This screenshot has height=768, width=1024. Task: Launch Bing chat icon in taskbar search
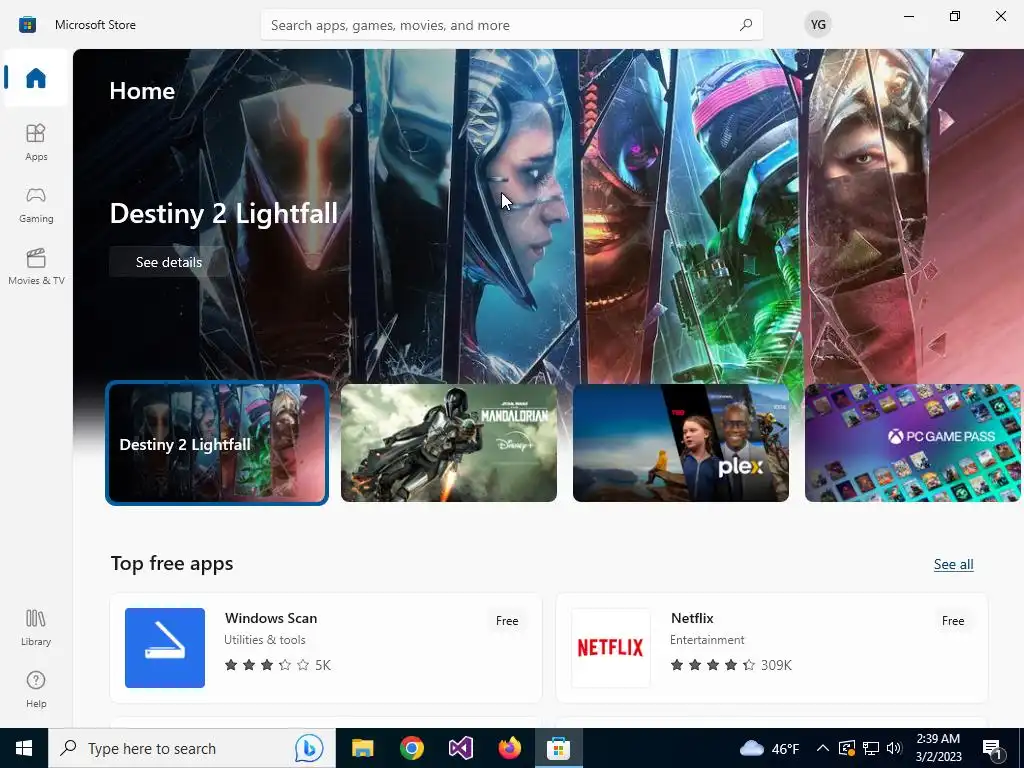coord(309,748)
